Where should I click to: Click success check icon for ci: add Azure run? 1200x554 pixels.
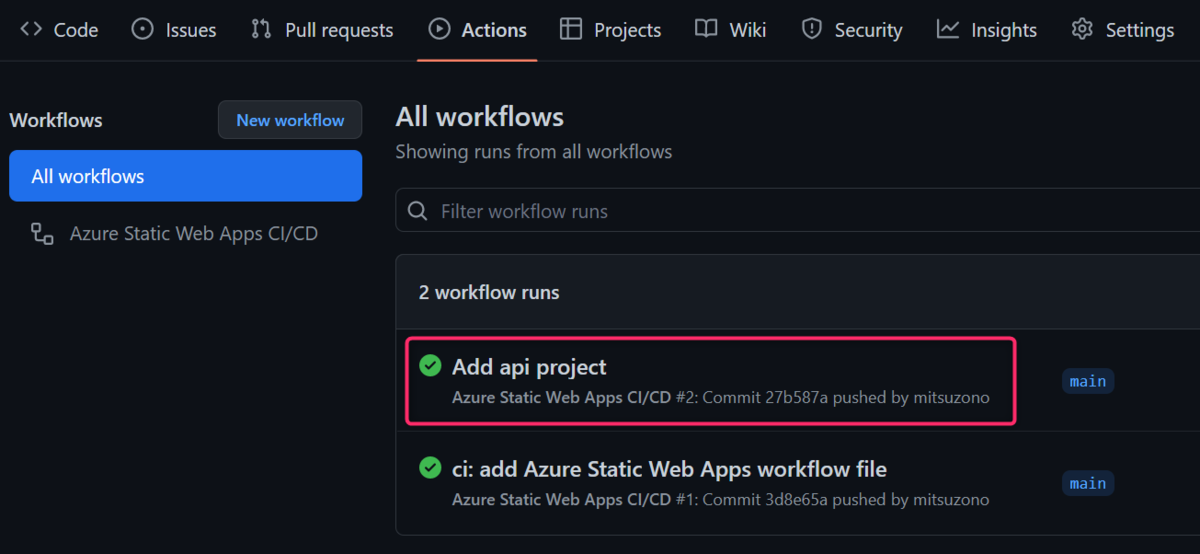(430, 468)
